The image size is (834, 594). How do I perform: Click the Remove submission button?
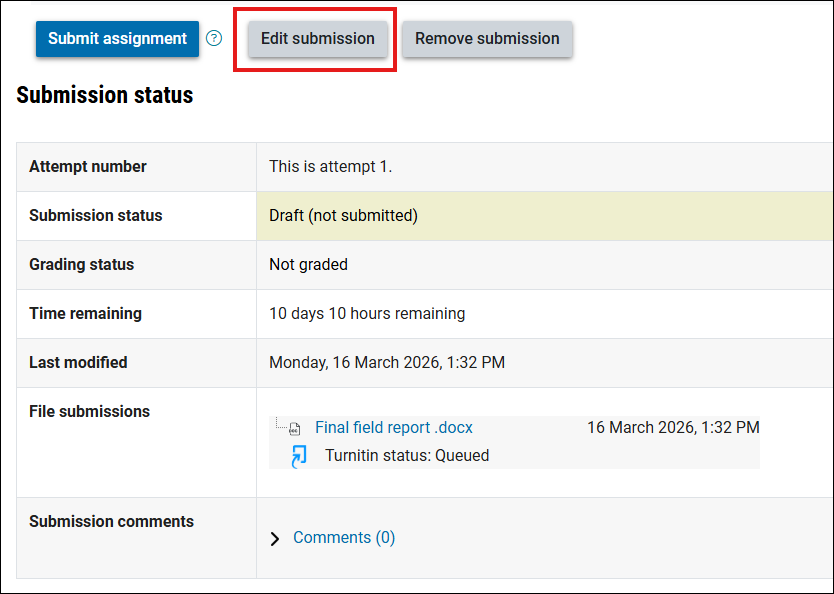(x=487, y=39)
